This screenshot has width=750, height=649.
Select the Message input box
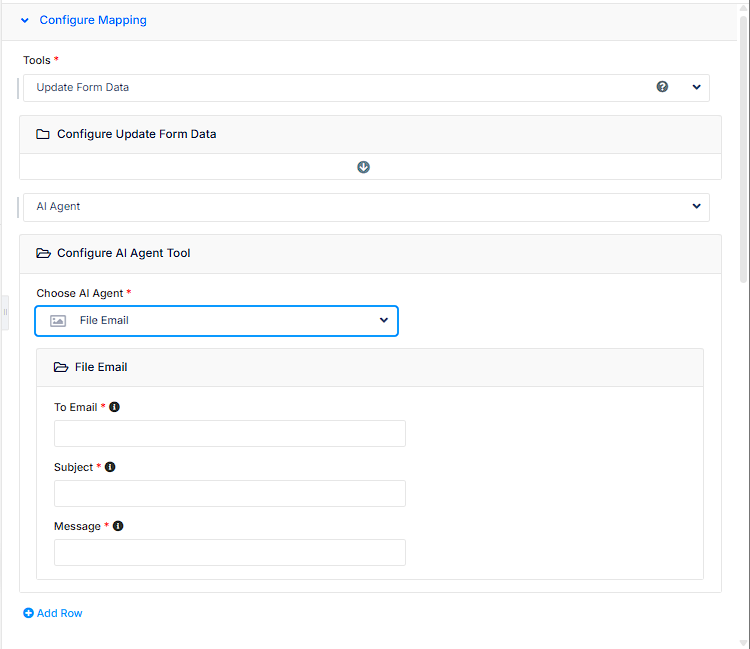pyautogui.click(x=230, y=552)
